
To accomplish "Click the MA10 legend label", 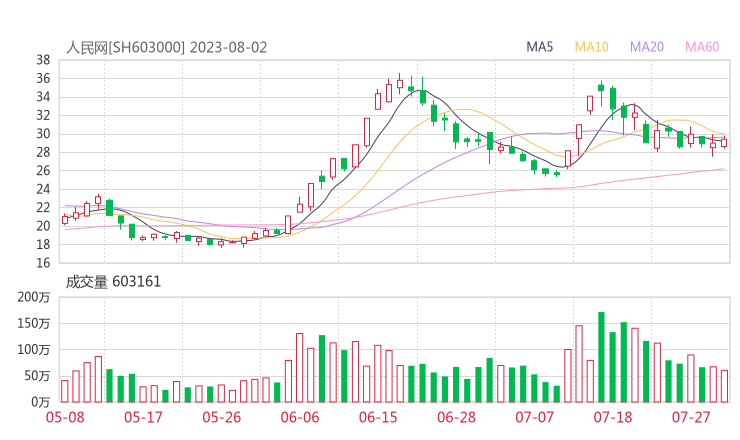I will (x=591, y=47).
